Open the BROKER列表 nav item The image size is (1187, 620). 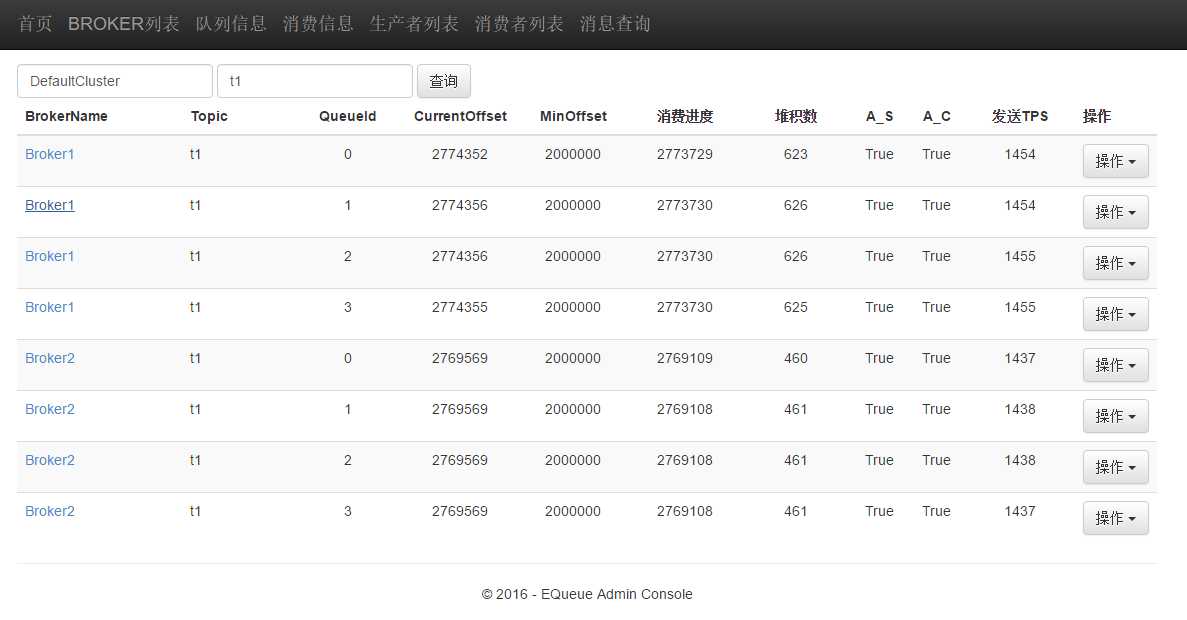(x=123, y=24)
